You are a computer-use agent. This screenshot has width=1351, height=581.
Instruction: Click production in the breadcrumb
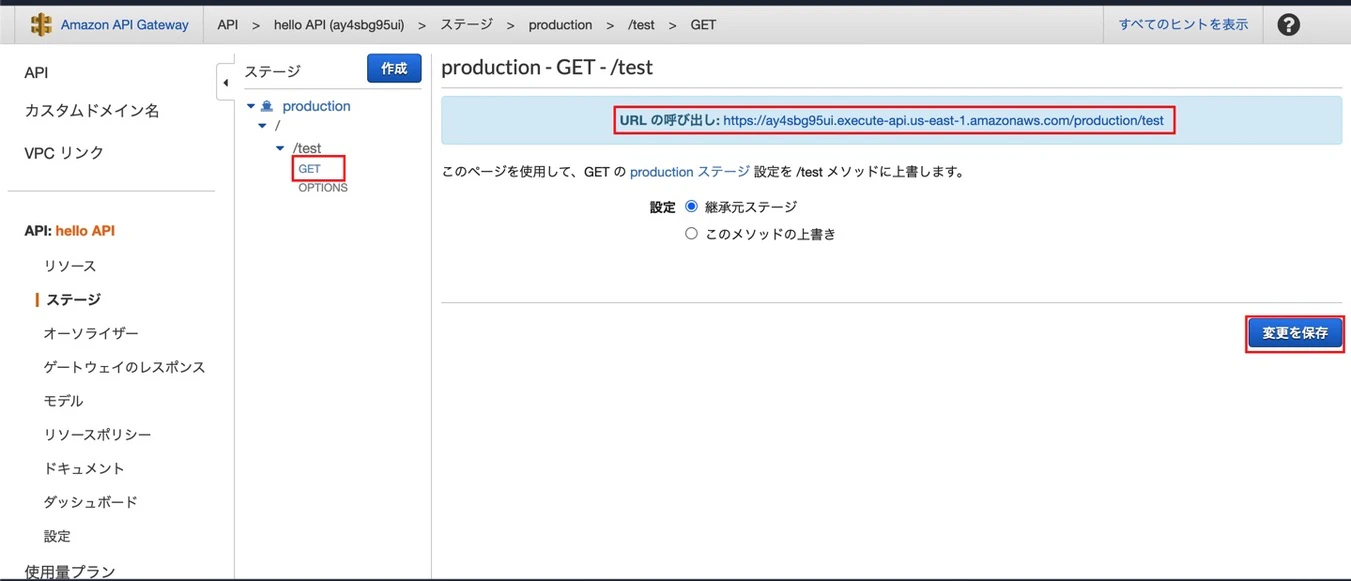coord(560,25)
